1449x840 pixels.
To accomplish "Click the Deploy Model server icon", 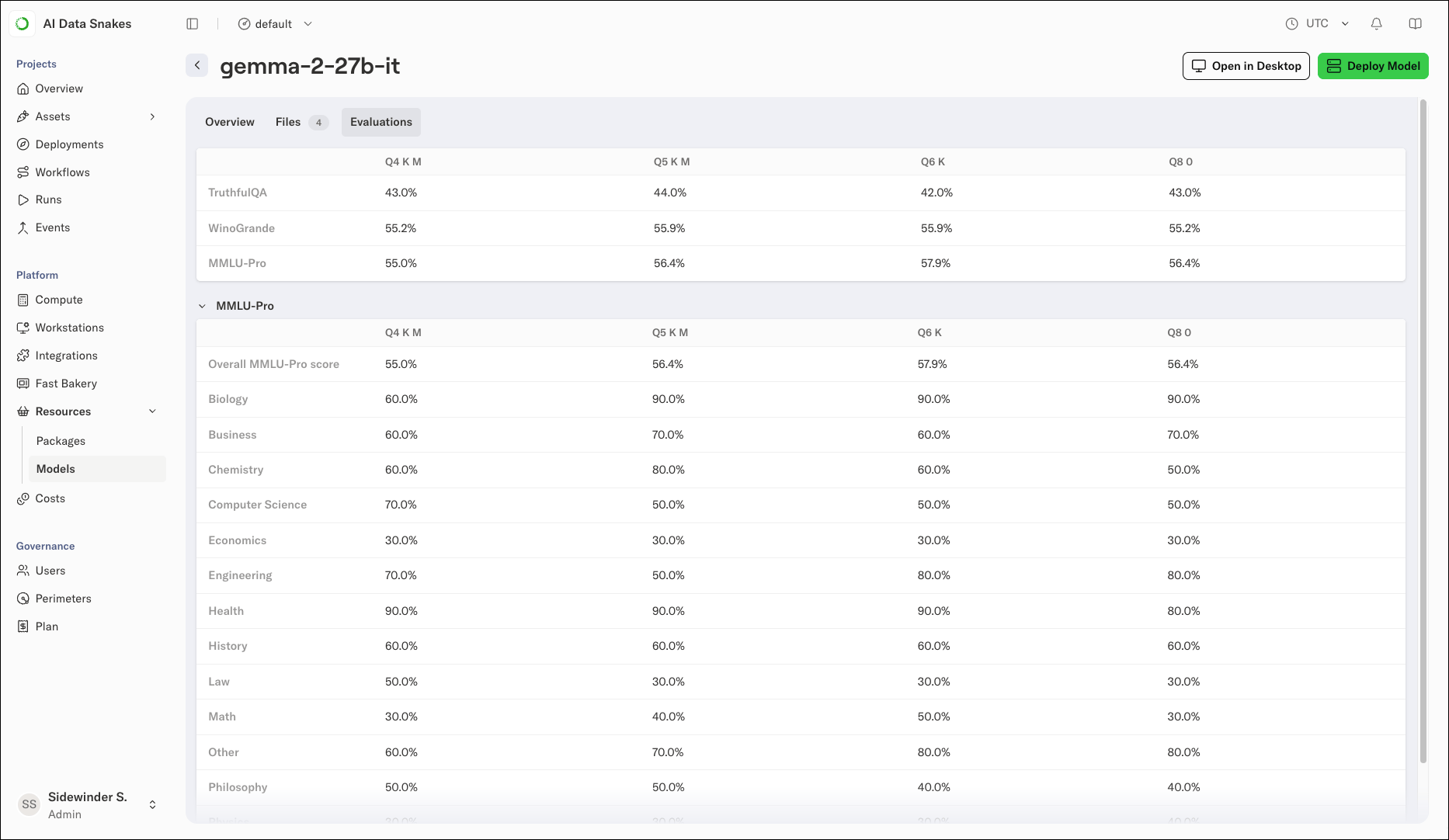I will click(1334, 66).
